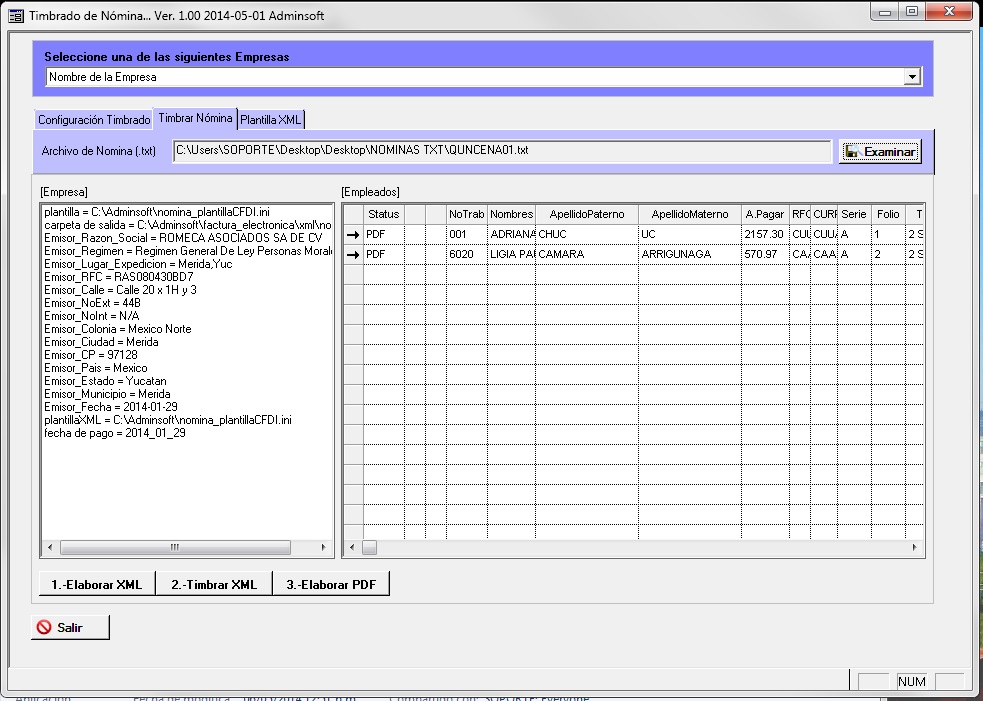The height and width of the screenshot is (701, 983).
Task: Click the Serie column header
Action: 854,214
